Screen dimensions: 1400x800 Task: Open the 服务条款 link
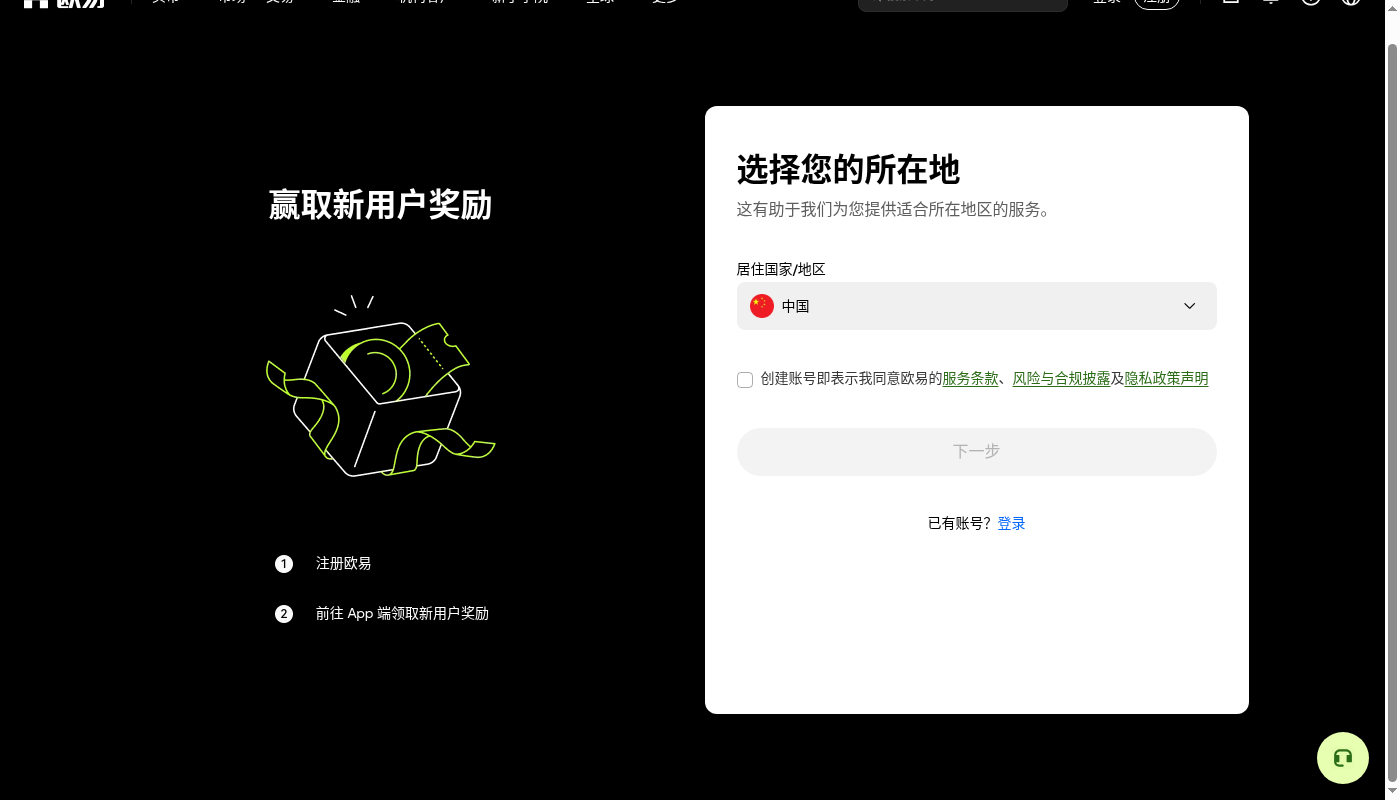tap(970, 379)
